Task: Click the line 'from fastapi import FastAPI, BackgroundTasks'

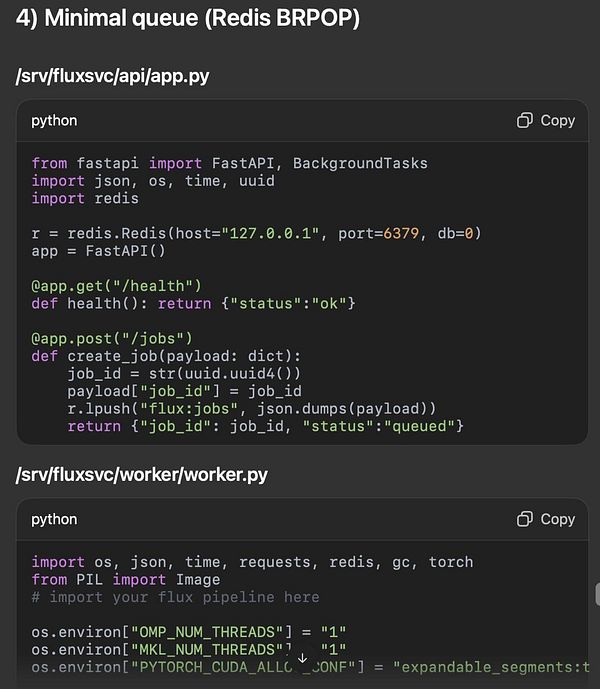Action: [229, 163]
